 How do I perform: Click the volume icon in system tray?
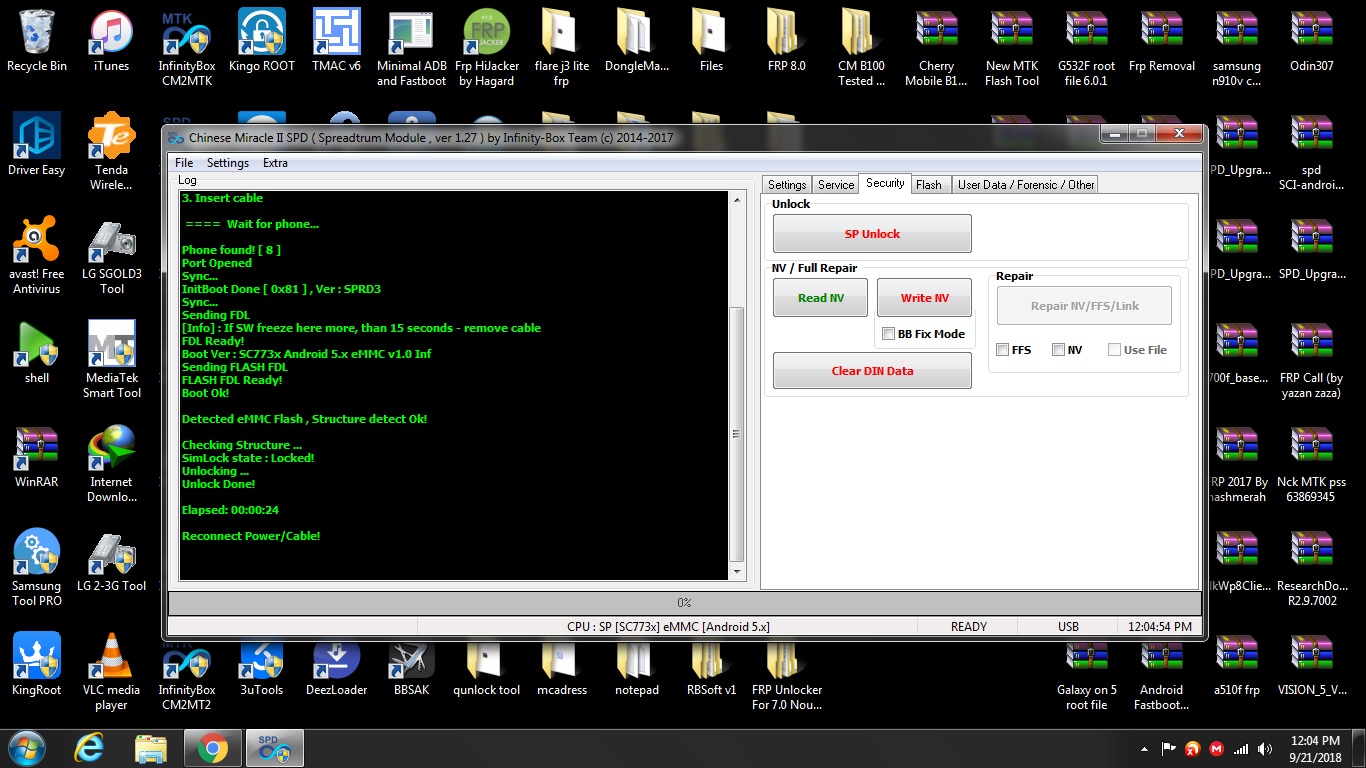click(1265, 749)
